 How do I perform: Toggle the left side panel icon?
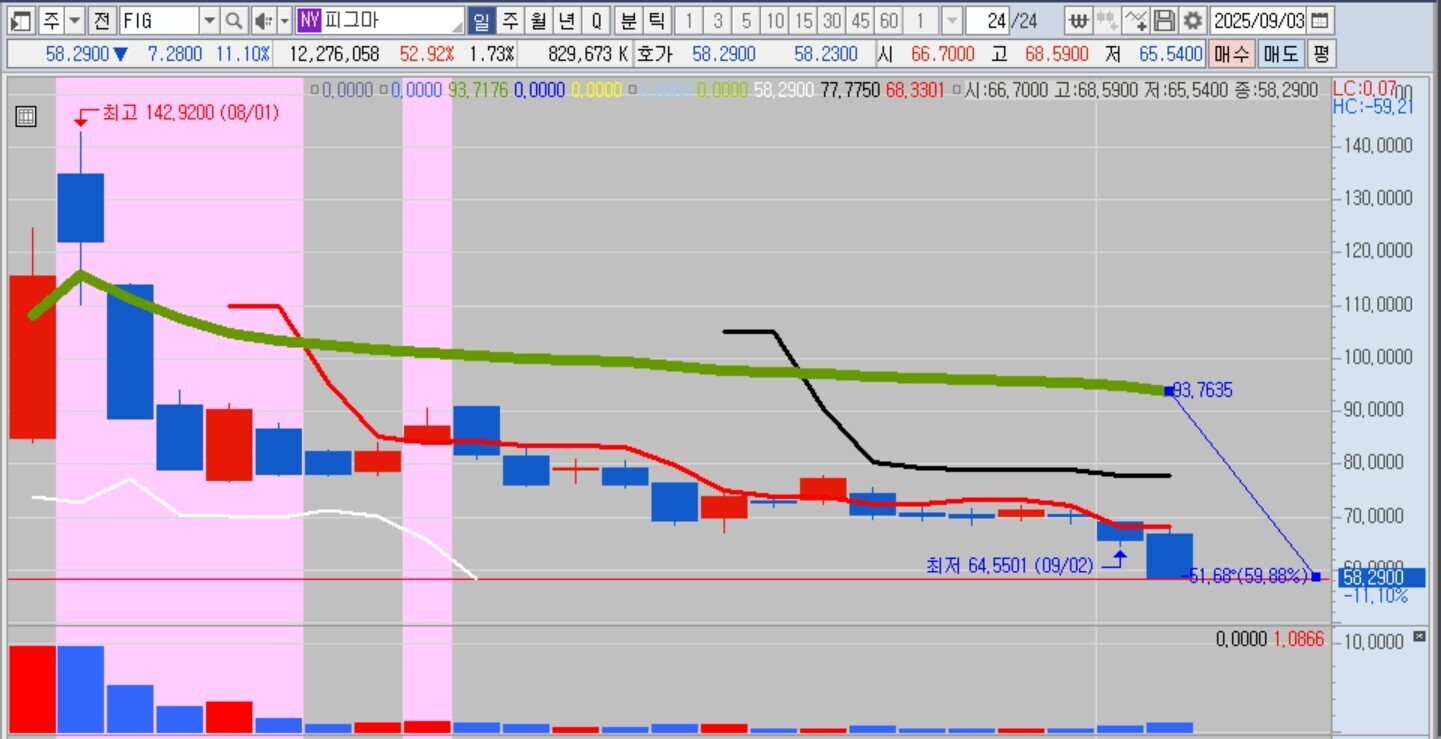tap(23, 20)
